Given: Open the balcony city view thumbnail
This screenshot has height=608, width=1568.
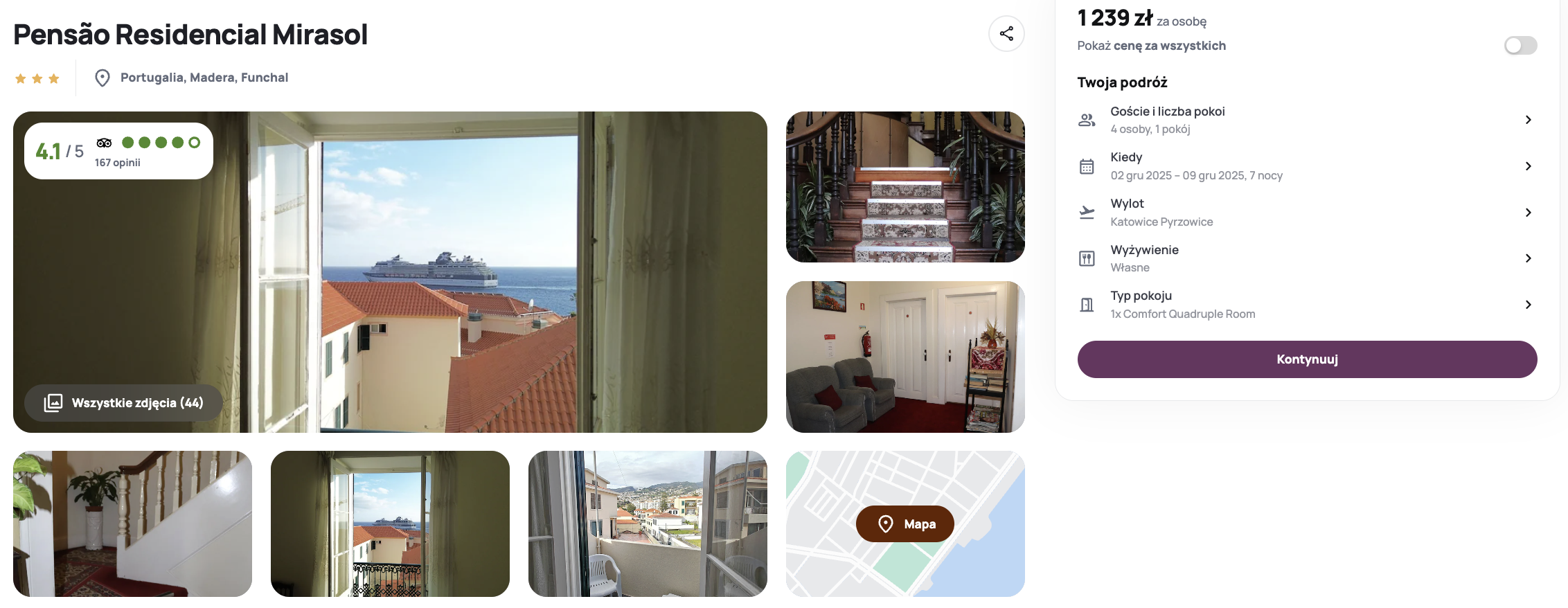Looking at the screenshot, I should tap(648, 524).
